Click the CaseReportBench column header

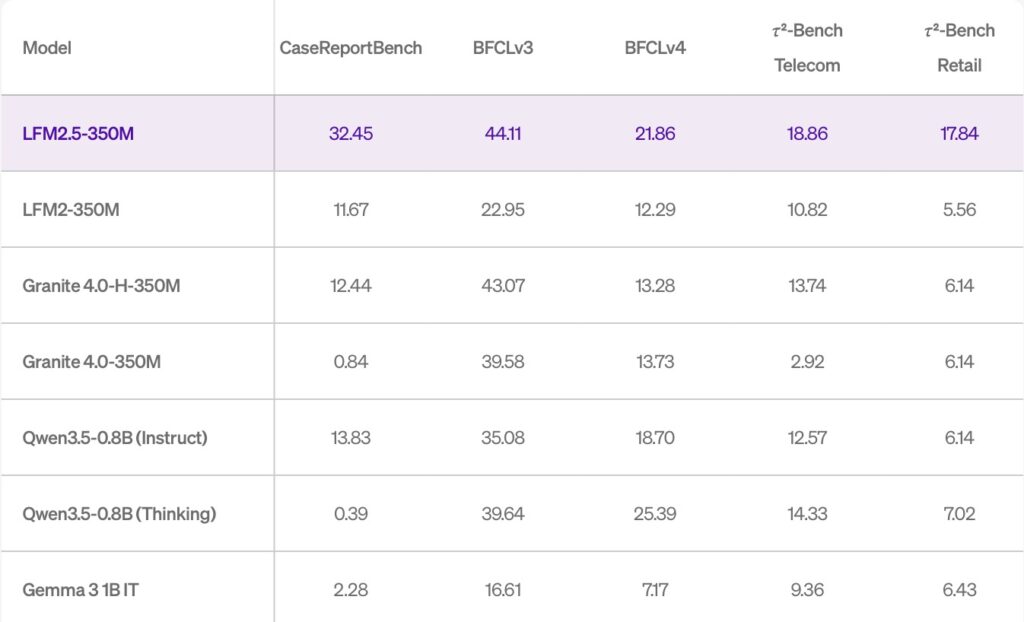(x=350, y=48)
